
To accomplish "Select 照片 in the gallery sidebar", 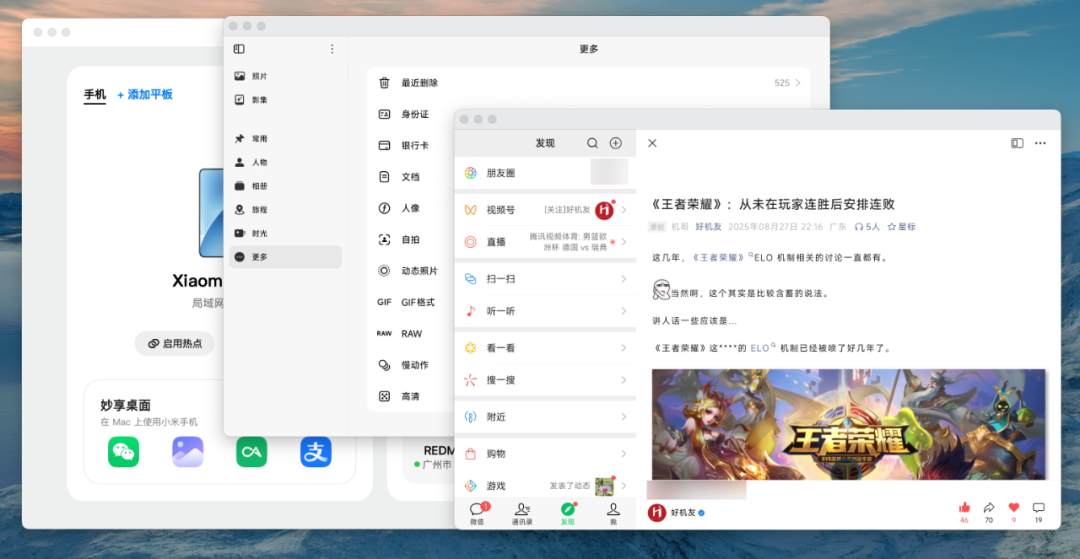I will tap(285, 76).
